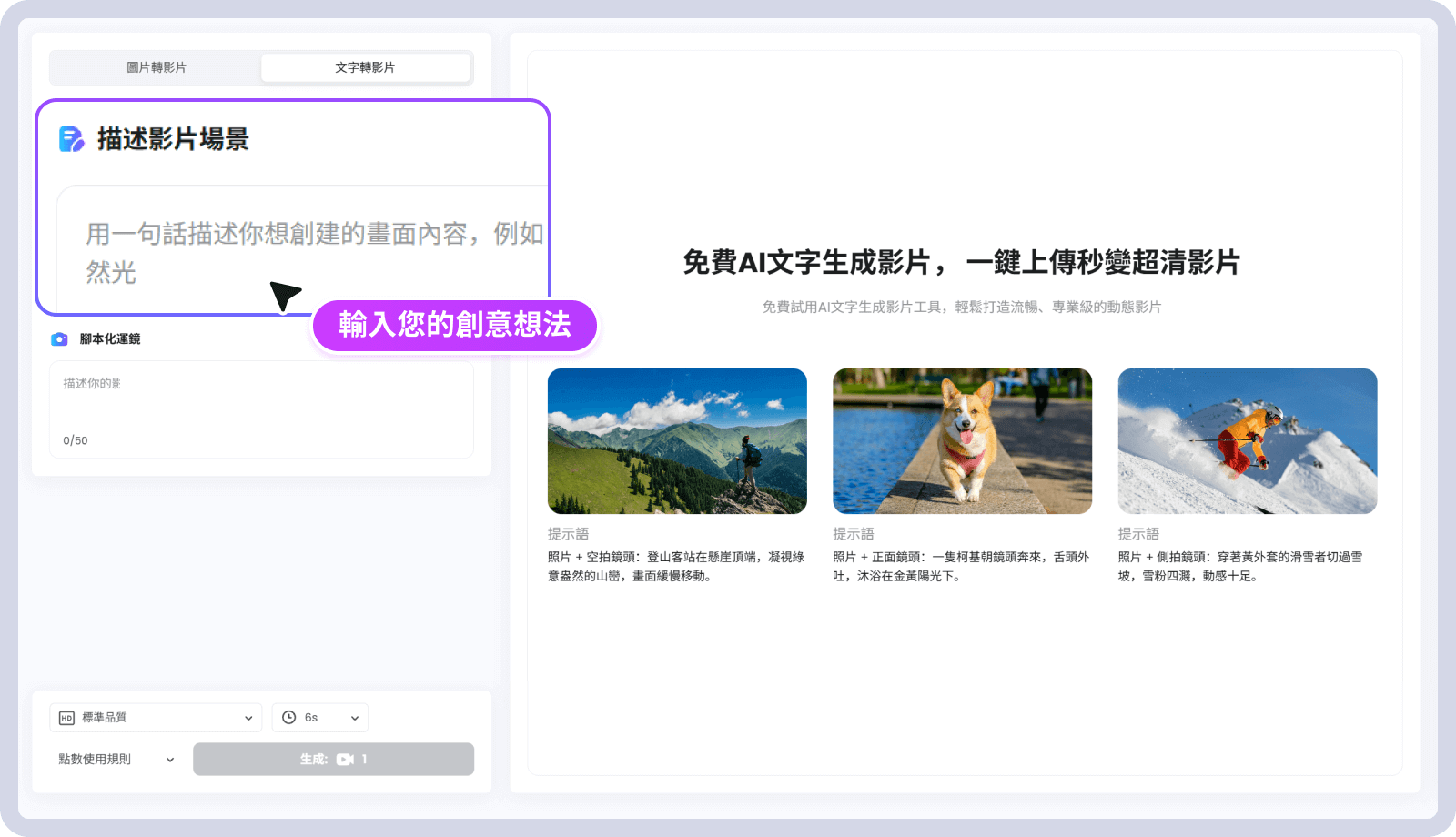Click 提示語 label under the mountain image

tap(569, 534)
